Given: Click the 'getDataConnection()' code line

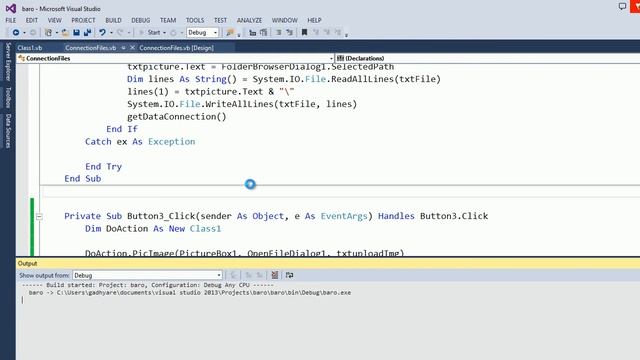Looking at the screenshot, I should 177,117.
